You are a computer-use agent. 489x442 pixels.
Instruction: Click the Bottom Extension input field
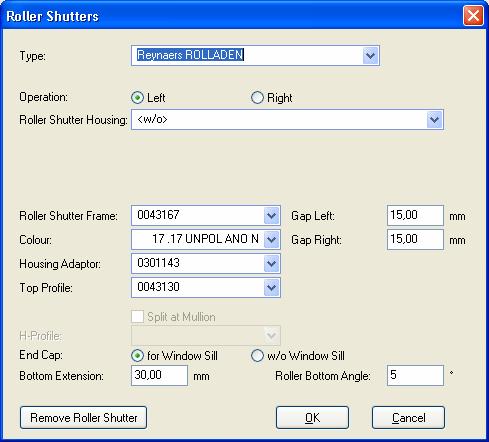159,376
